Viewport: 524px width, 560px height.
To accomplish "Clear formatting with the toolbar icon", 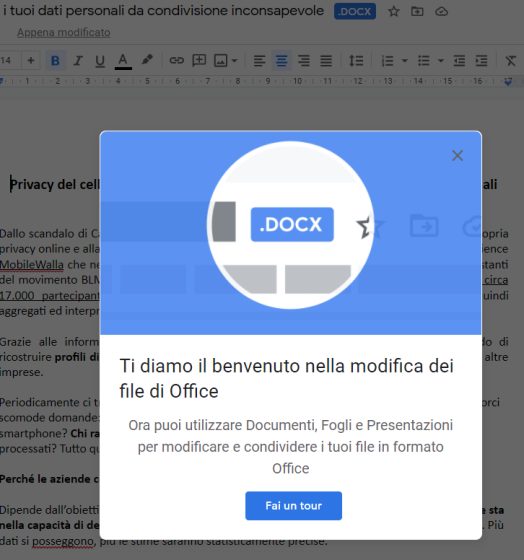I will [510, 60].
